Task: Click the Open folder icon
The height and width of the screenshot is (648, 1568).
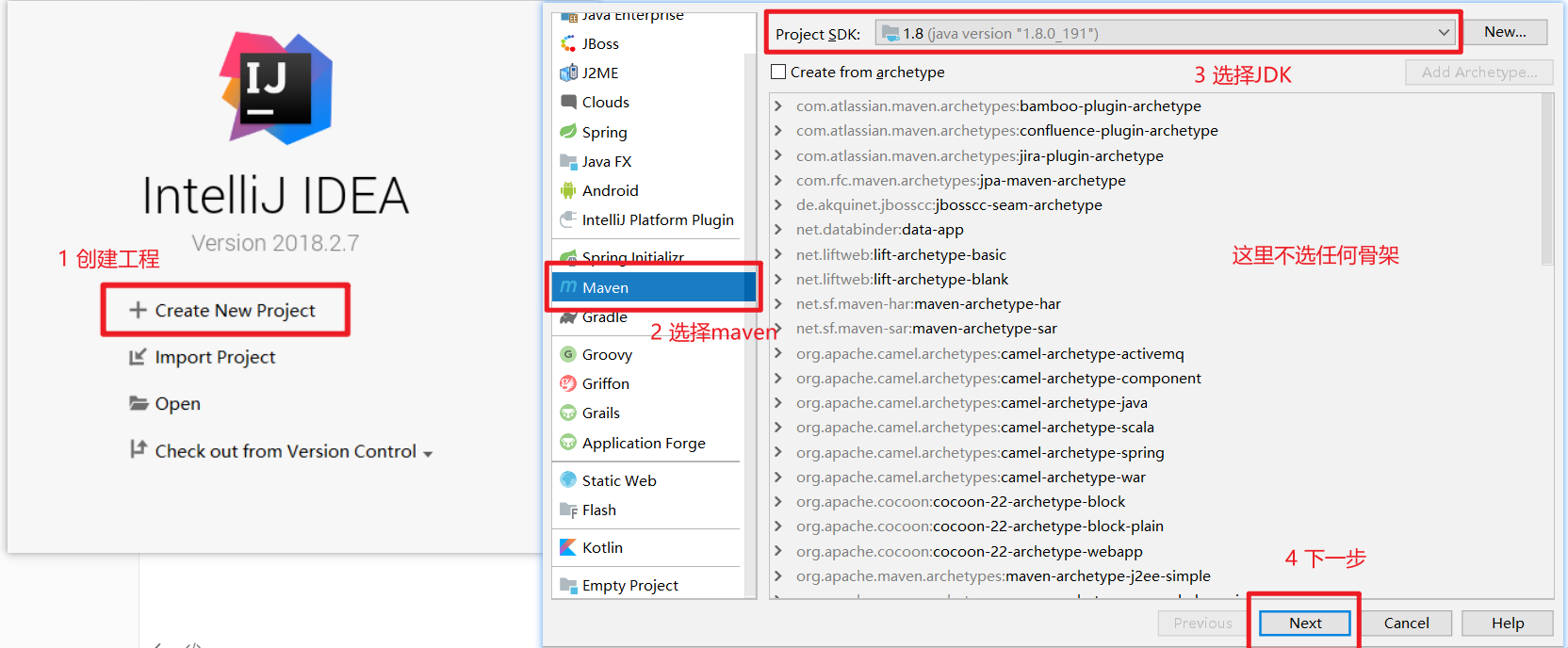Action: [139, 403]
